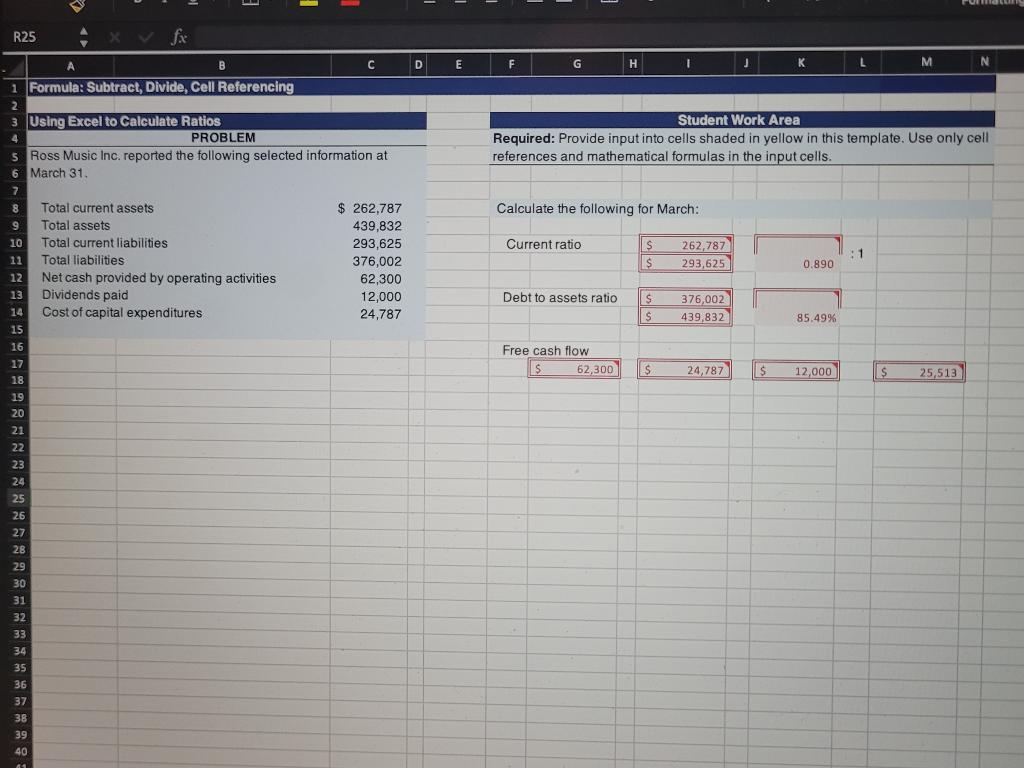The image size is (1024, 768).
Task: Click the 'Total current liabilities' label
Action: 104,243
